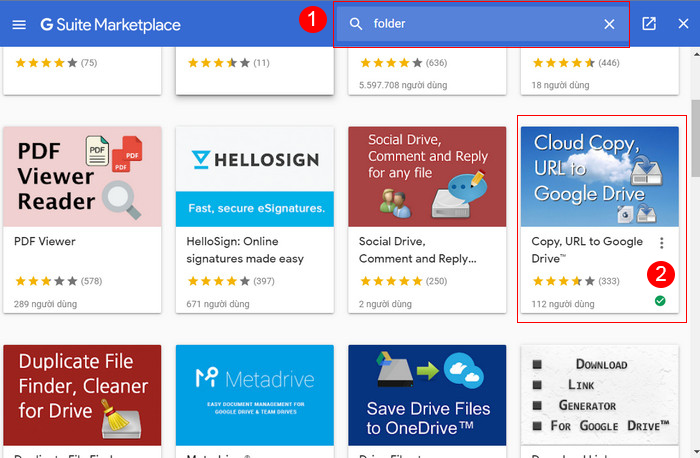The image size is (700, 458).
Task: Click 'Copy, URL to Google Drive' title
Action: [x=587, y=250]
